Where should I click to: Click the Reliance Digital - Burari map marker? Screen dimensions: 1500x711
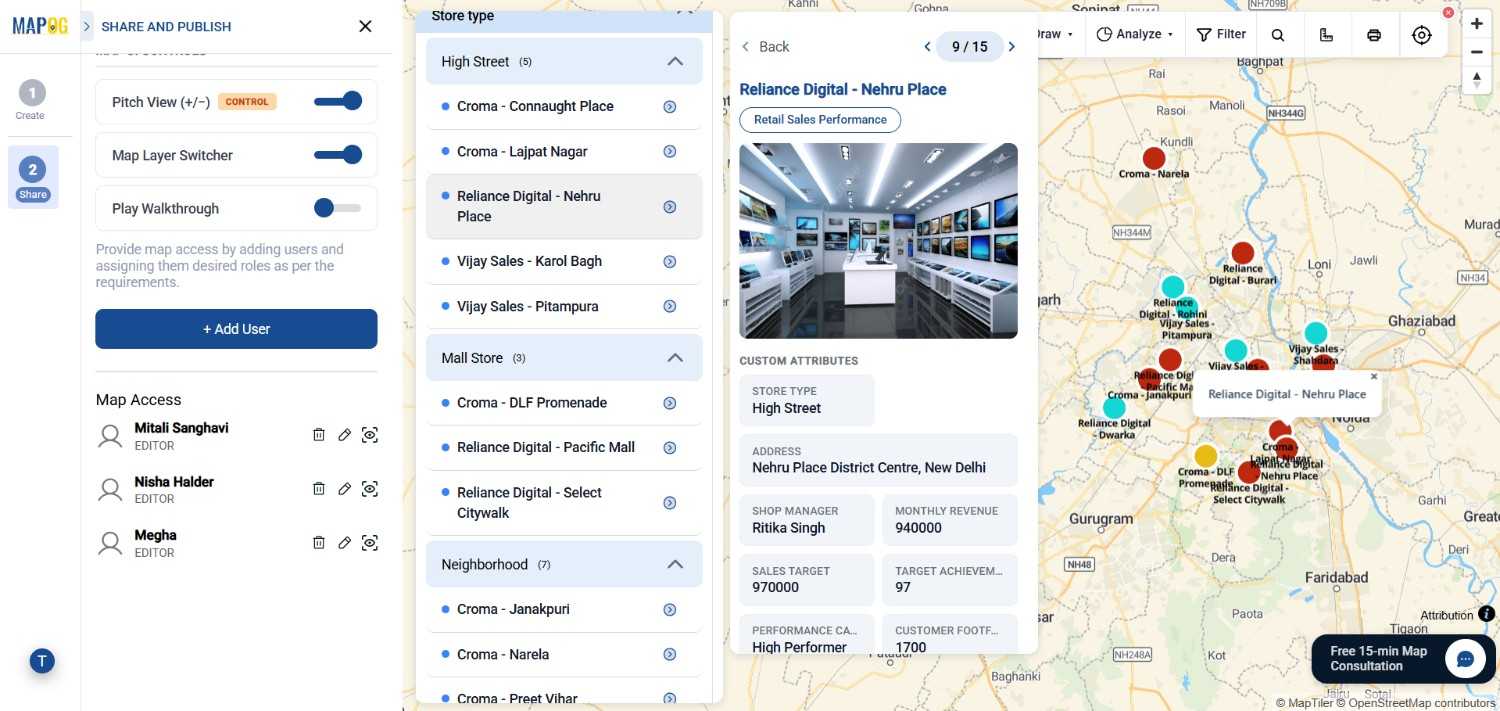click(x=1243, y=253)
